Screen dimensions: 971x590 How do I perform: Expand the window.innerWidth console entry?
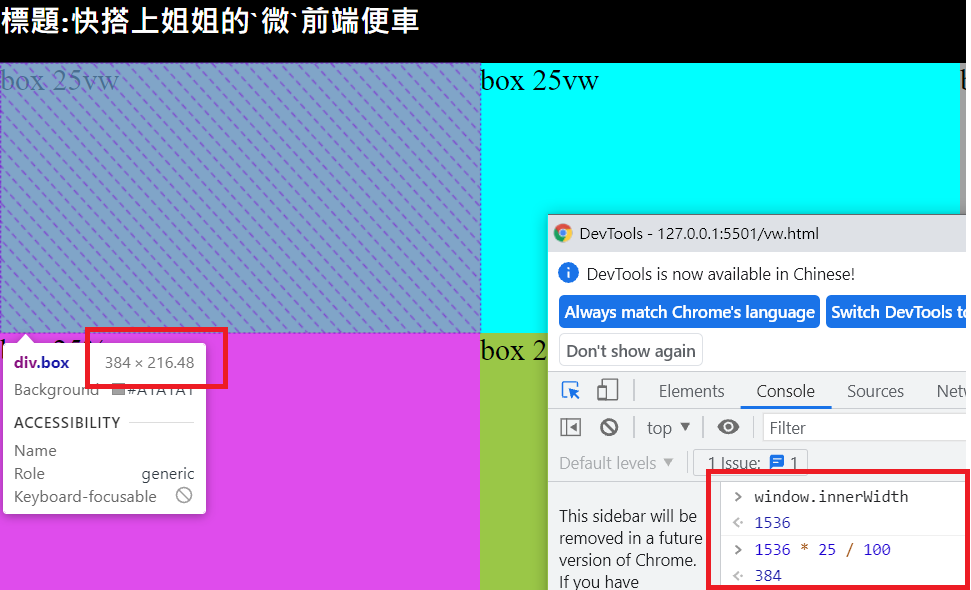pyautogui.click(x=738, y=497)
